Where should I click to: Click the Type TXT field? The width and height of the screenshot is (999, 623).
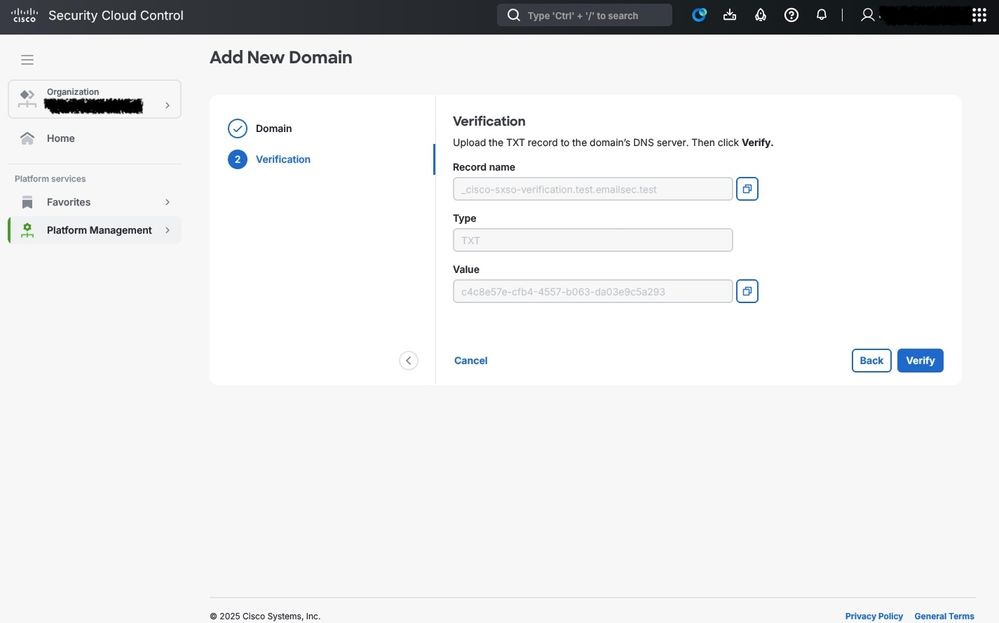point(593,240)
